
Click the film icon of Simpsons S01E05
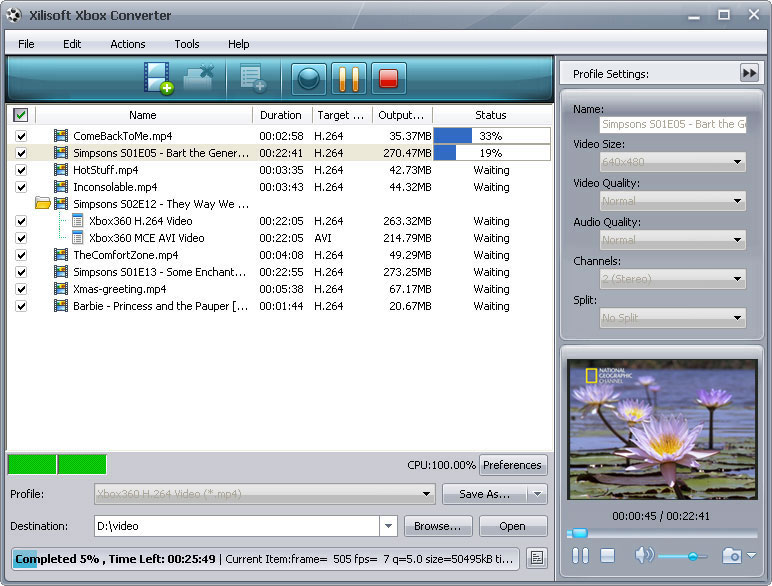click(61, 153)
